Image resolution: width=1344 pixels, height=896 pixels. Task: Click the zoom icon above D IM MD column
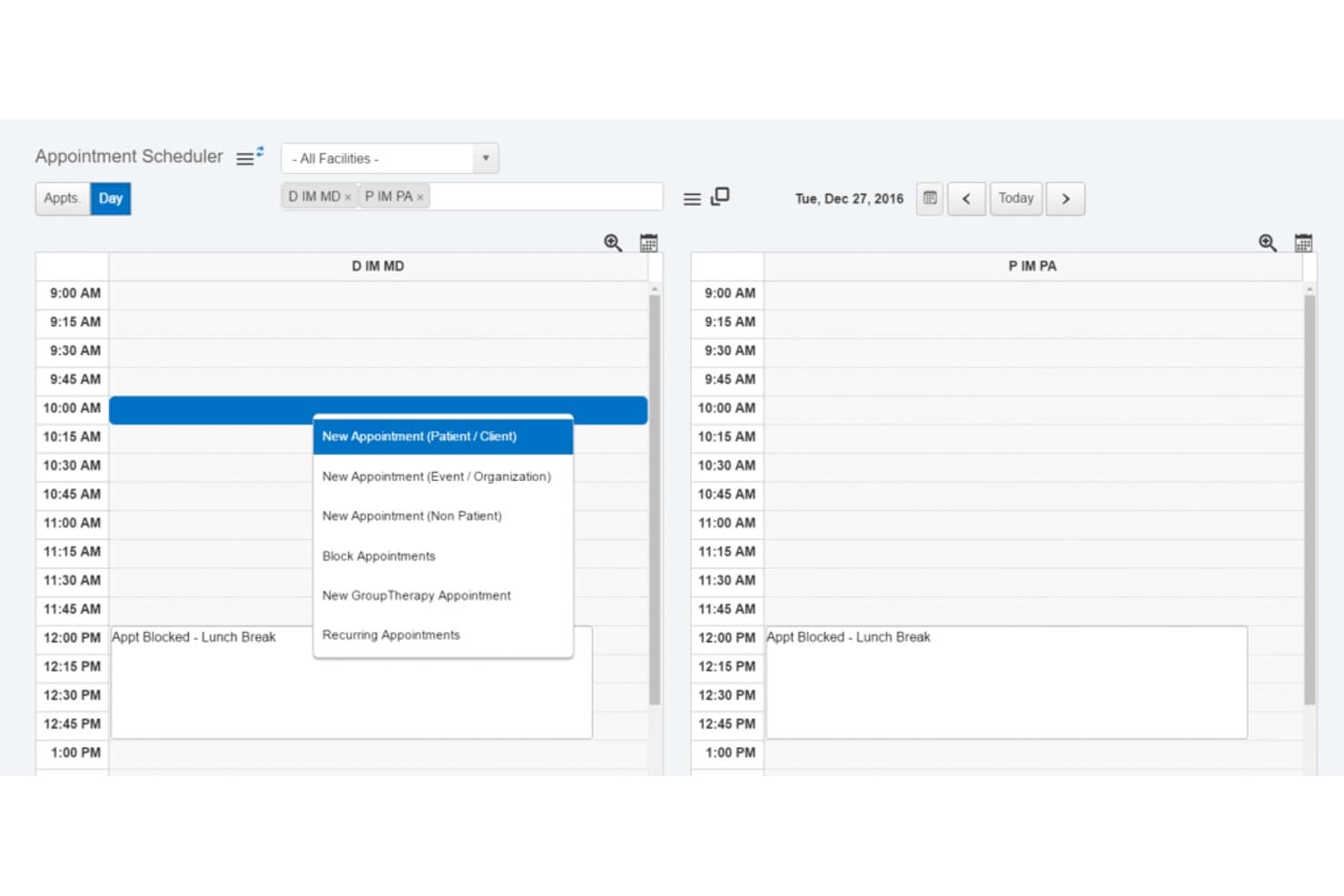tap(613, 242)
